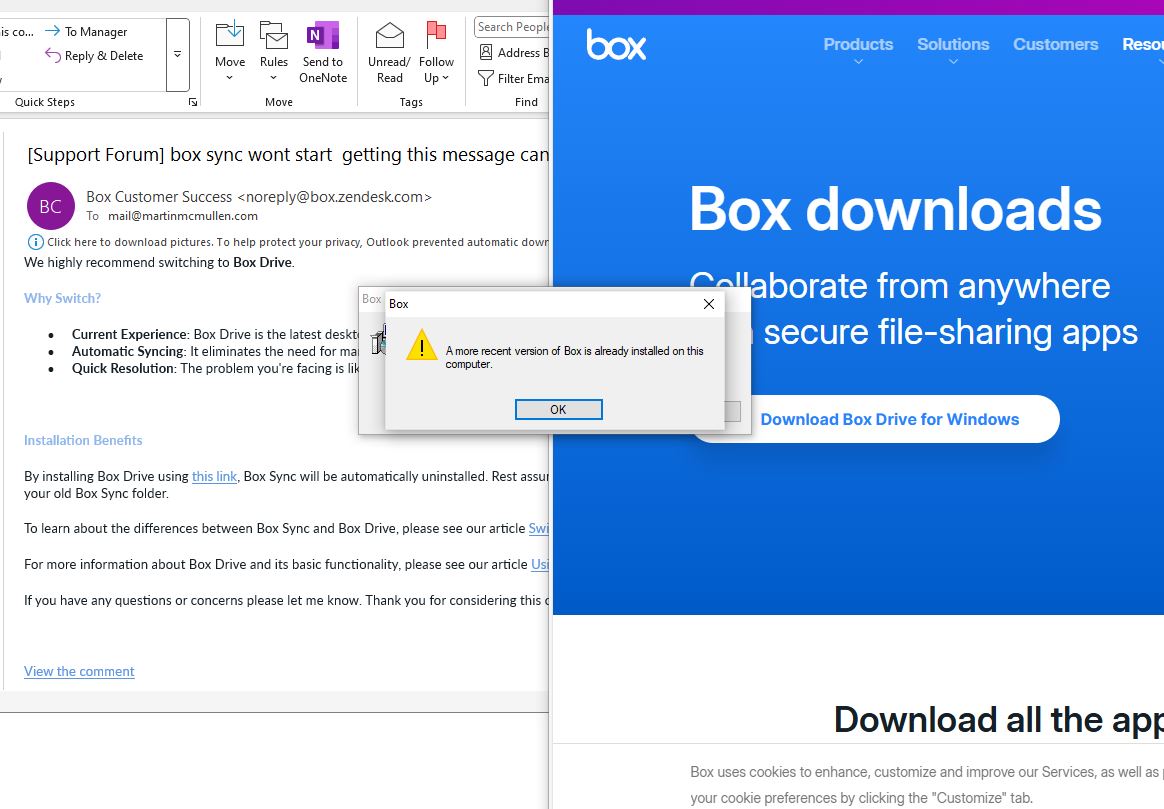The height and width of the screenshot is (809, 1164).
Task: Open Customers on Box site
Action: [1056, 45]
